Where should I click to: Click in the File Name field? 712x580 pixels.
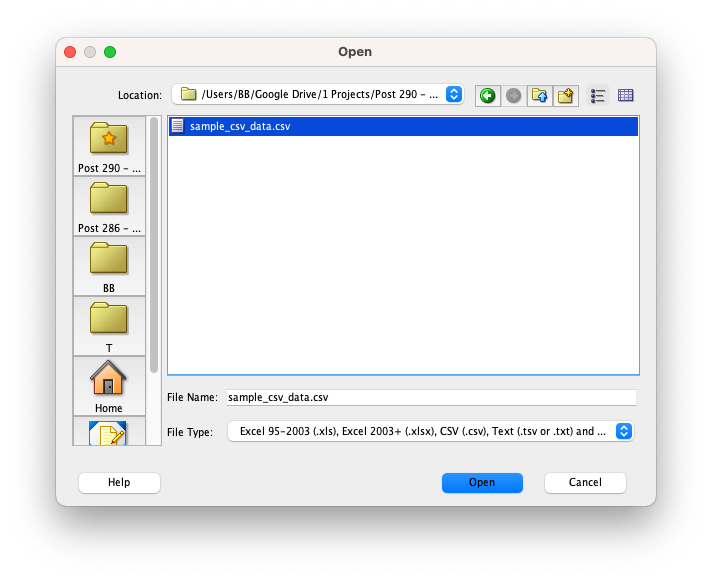point(430,397)
